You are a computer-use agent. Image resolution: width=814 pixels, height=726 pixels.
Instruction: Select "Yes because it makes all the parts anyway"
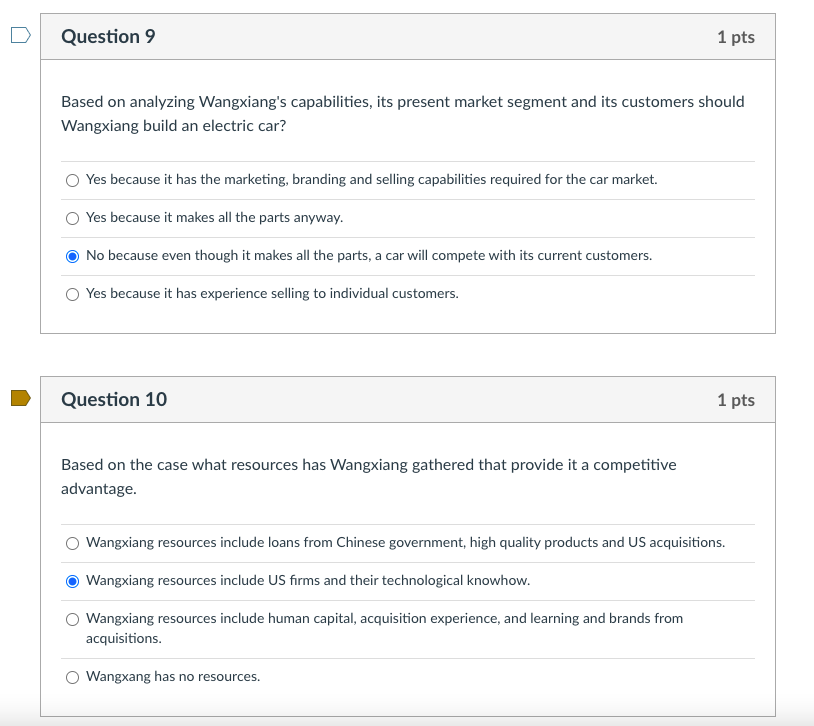click(72, 217)
